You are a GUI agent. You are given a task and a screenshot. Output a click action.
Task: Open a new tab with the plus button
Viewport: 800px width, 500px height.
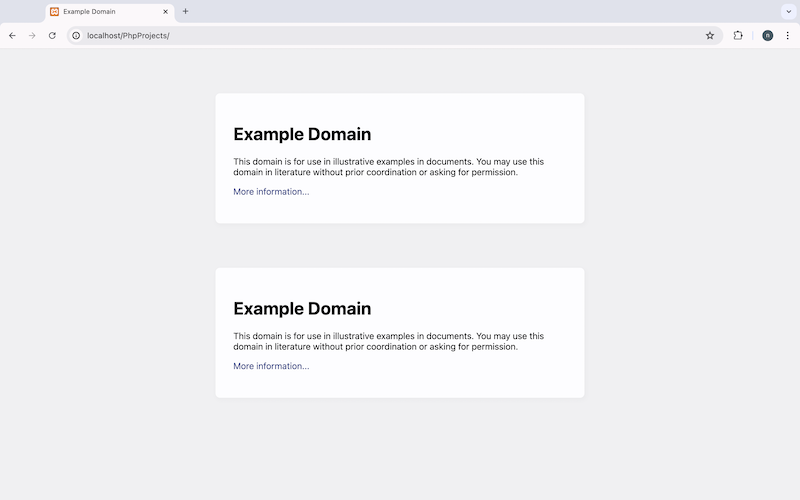(x=185, y=12)
